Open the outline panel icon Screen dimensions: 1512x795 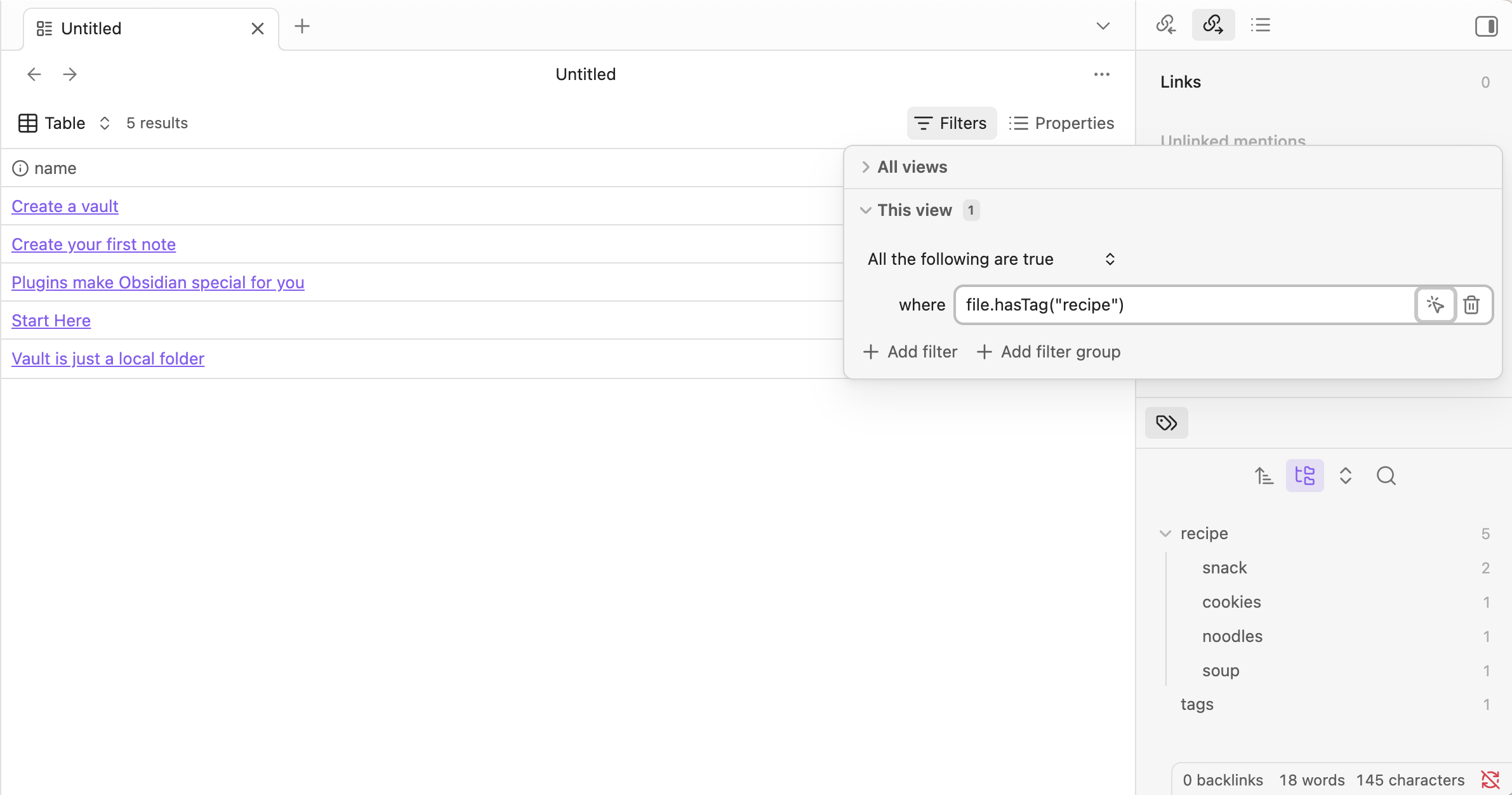point(1261,25)
